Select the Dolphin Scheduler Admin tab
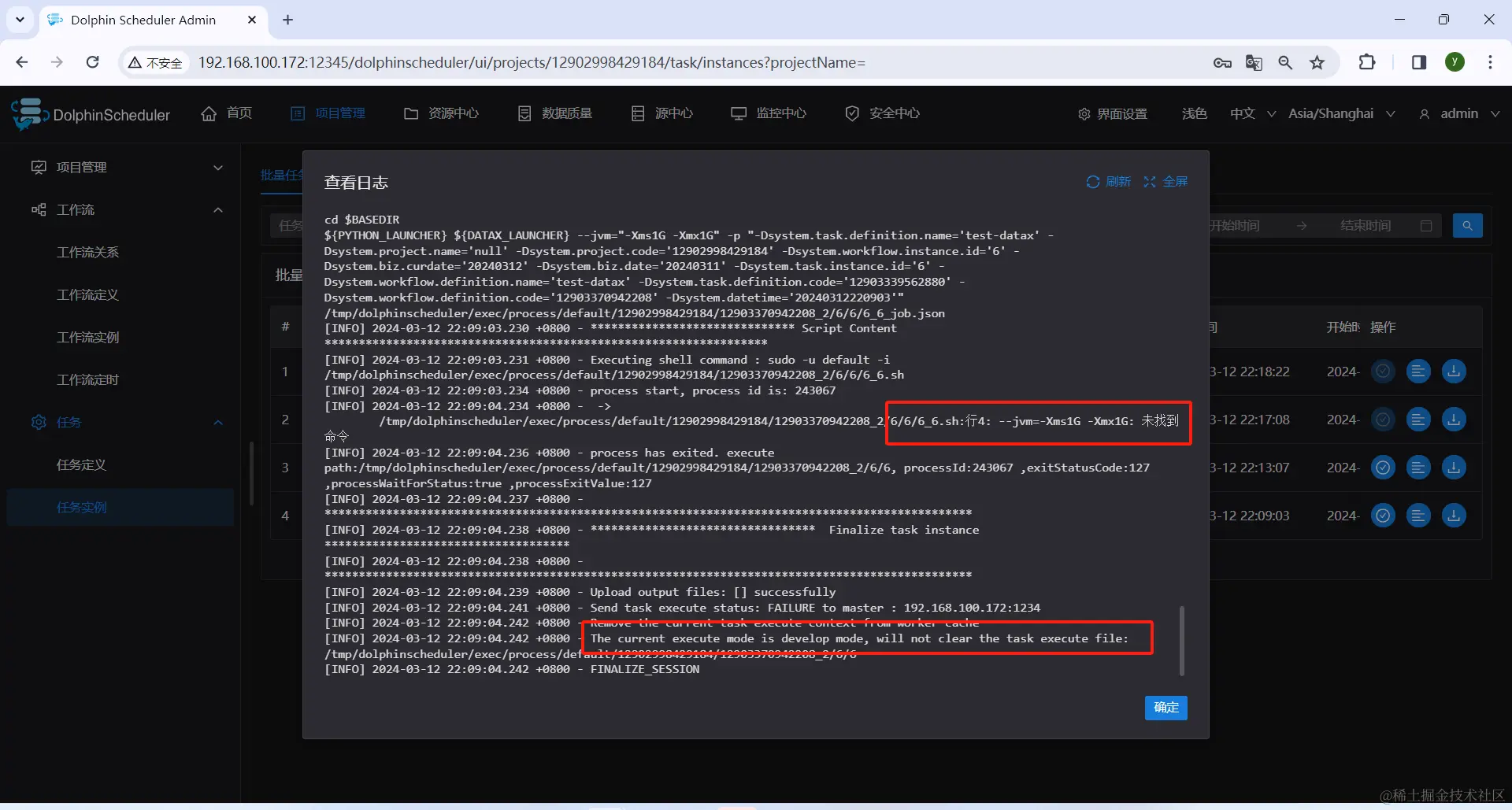Image resolution: width=1512 pixels, height=810 pixels. point(152,20)
